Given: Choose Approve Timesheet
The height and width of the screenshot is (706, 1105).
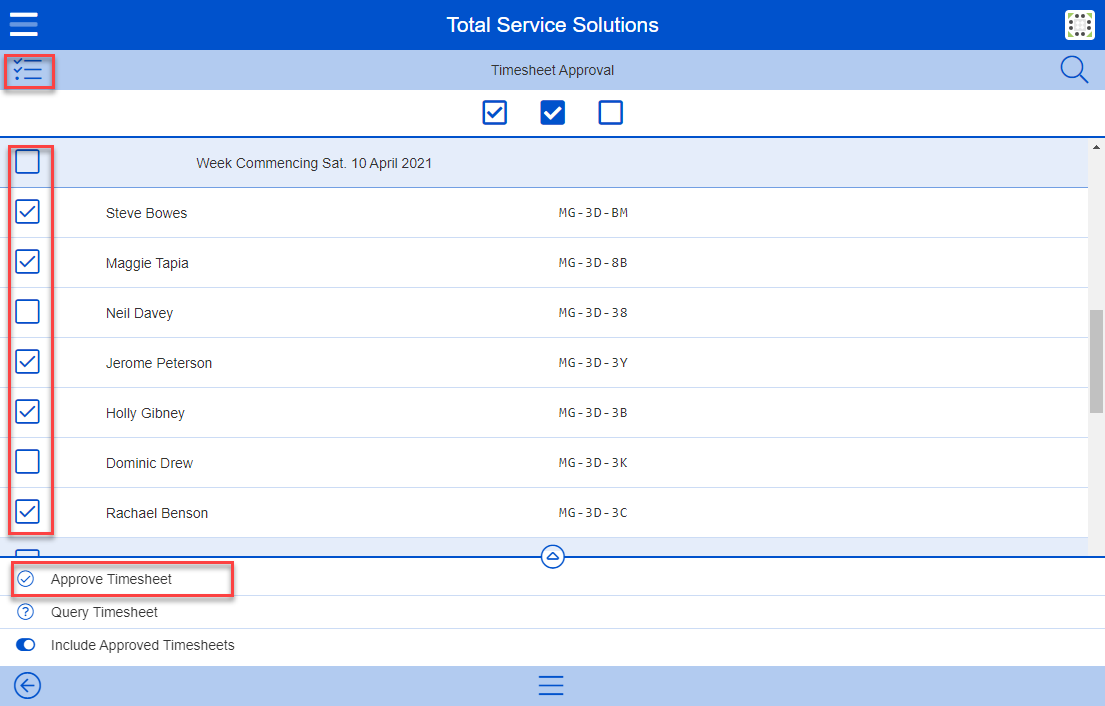Looking at the screenshot, I should (111, 579).
